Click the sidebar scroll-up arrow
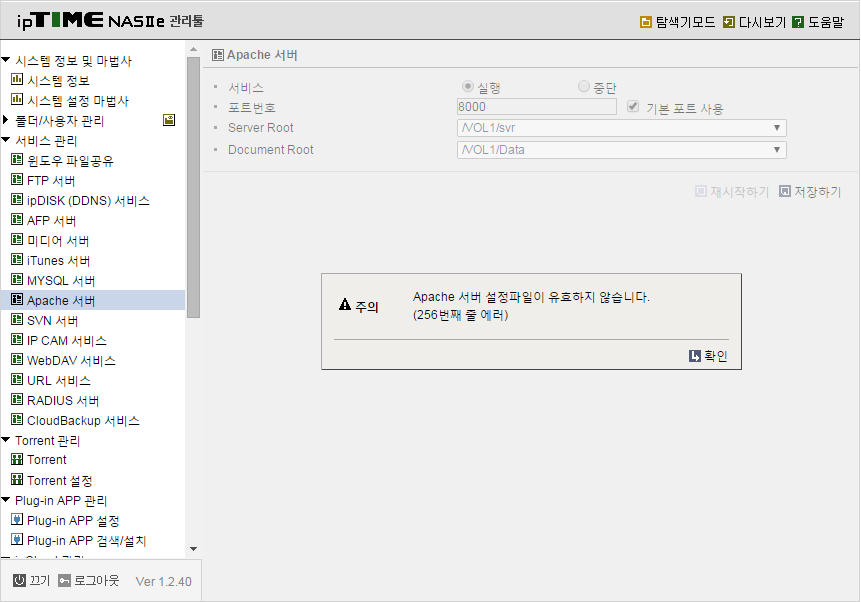This screenshot has width=861, height=602. pyautogui.click(x=193, y=49)
